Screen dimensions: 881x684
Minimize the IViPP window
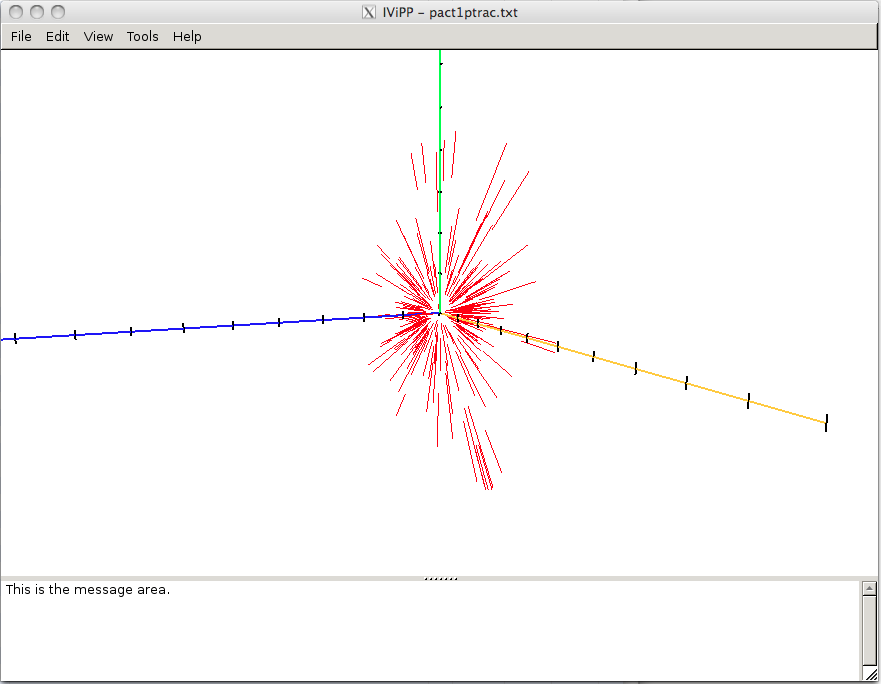pyautogui.click(x=36, y=12)
